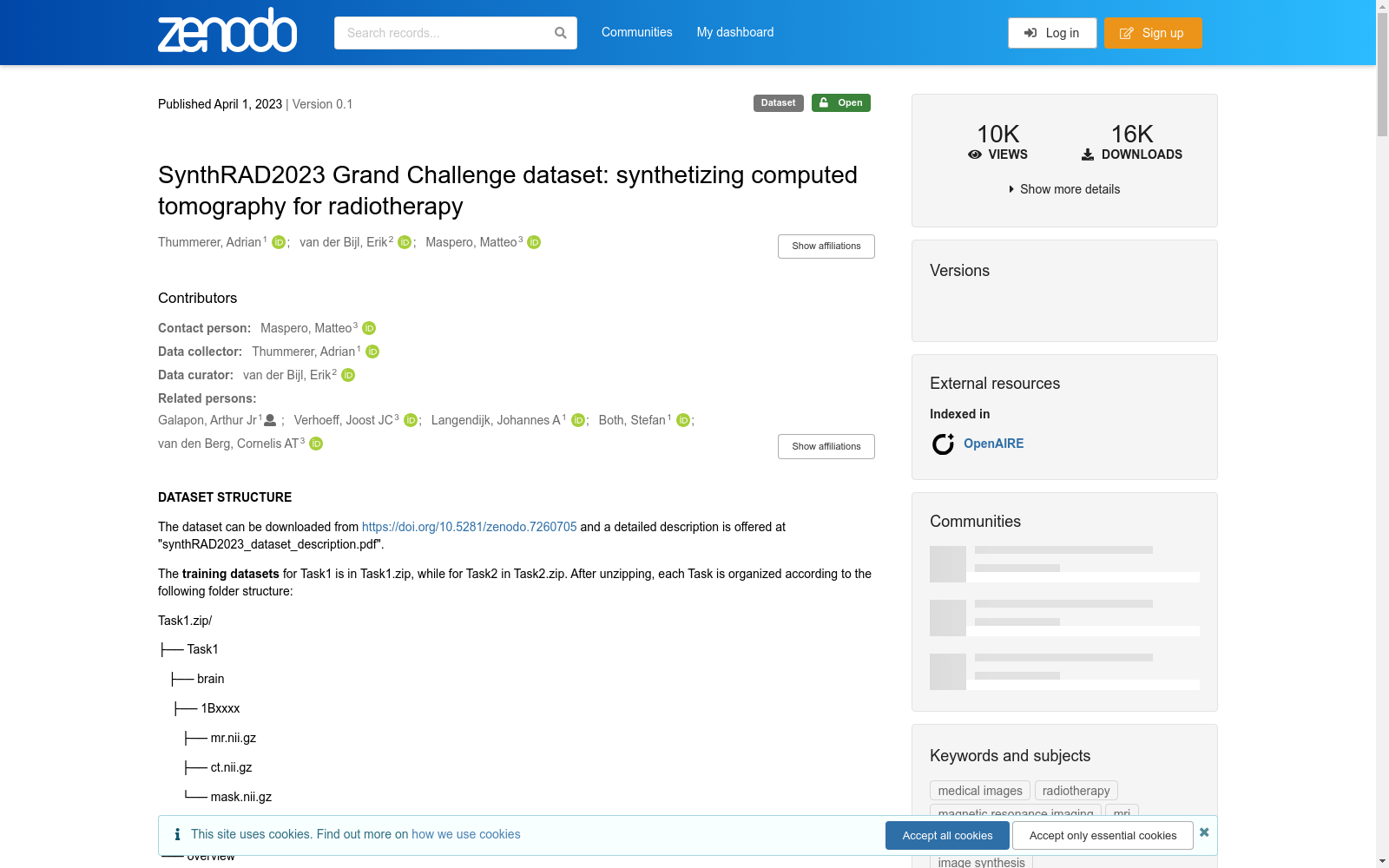Click ORCID icon for van den Berg, Cornelis
The height and width of the screenshot is (868, 1389).
(316, 444)
